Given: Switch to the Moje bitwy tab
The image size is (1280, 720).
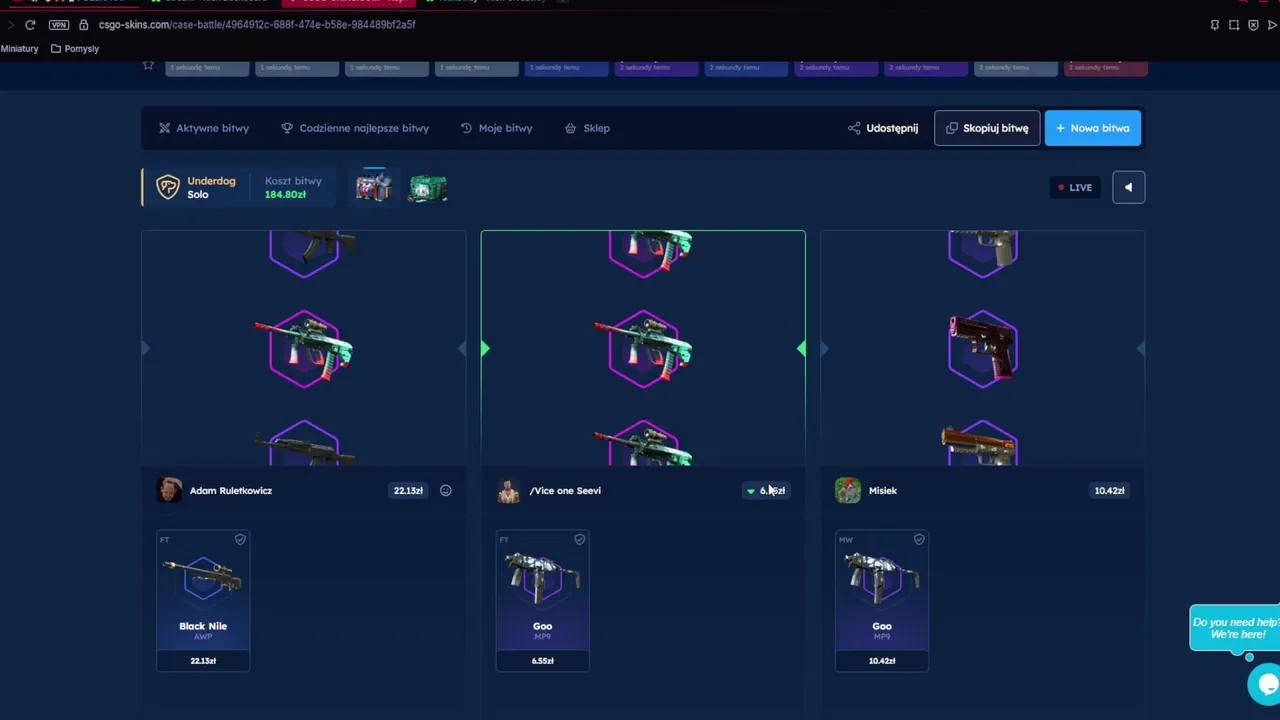Looking at the screenshot, I should coord(496,128).
